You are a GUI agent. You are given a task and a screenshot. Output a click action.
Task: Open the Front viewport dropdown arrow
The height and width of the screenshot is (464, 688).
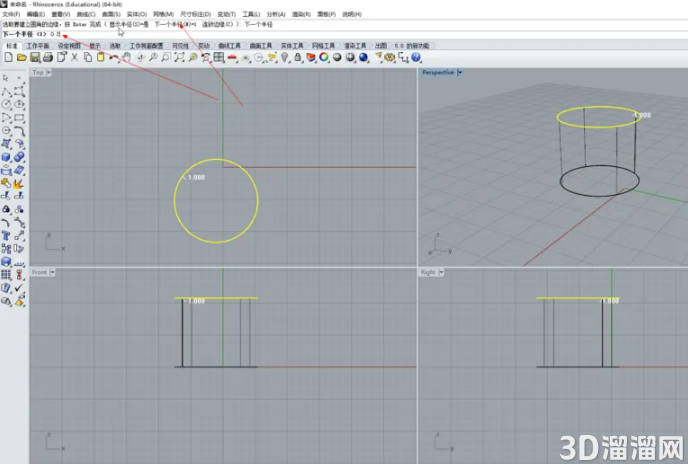click(52, 273)
